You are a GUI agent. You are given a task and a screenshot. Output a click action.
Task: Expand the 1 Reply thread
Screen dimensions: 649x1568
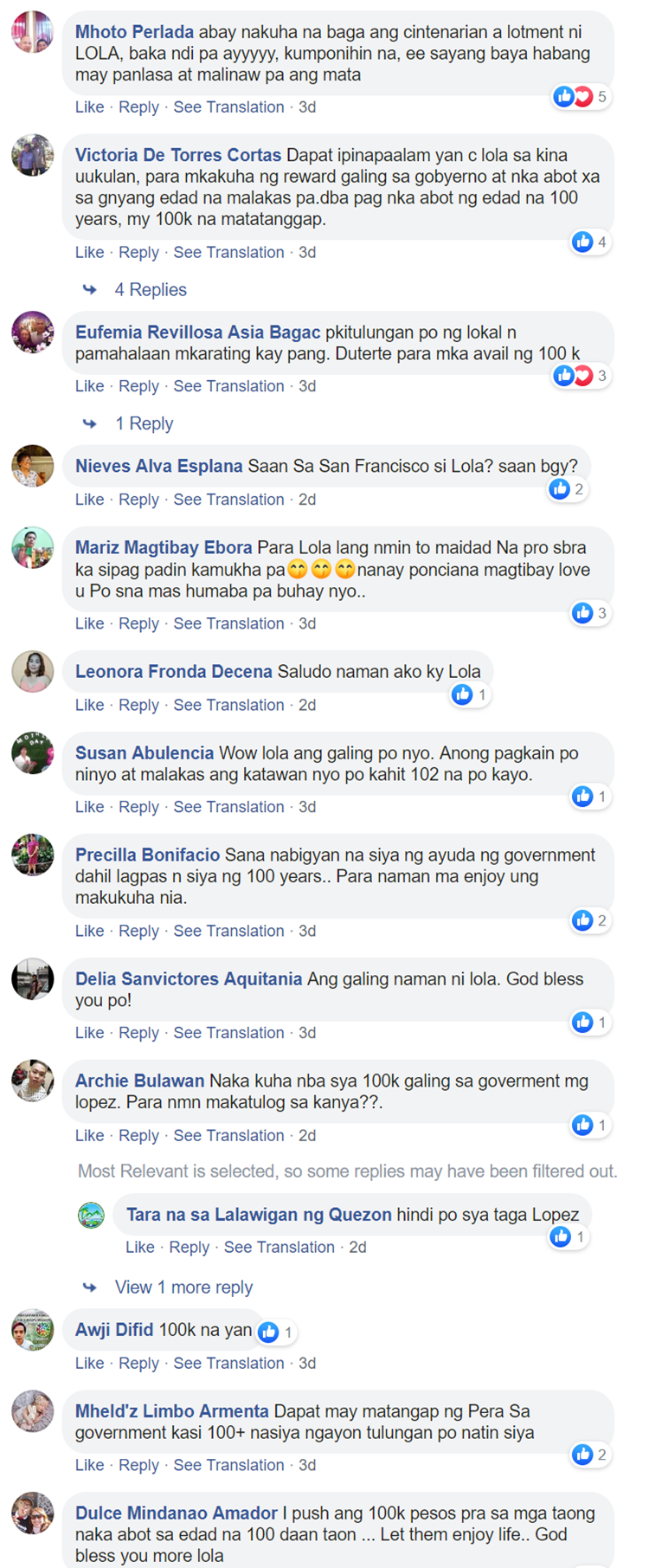point(145,423)
